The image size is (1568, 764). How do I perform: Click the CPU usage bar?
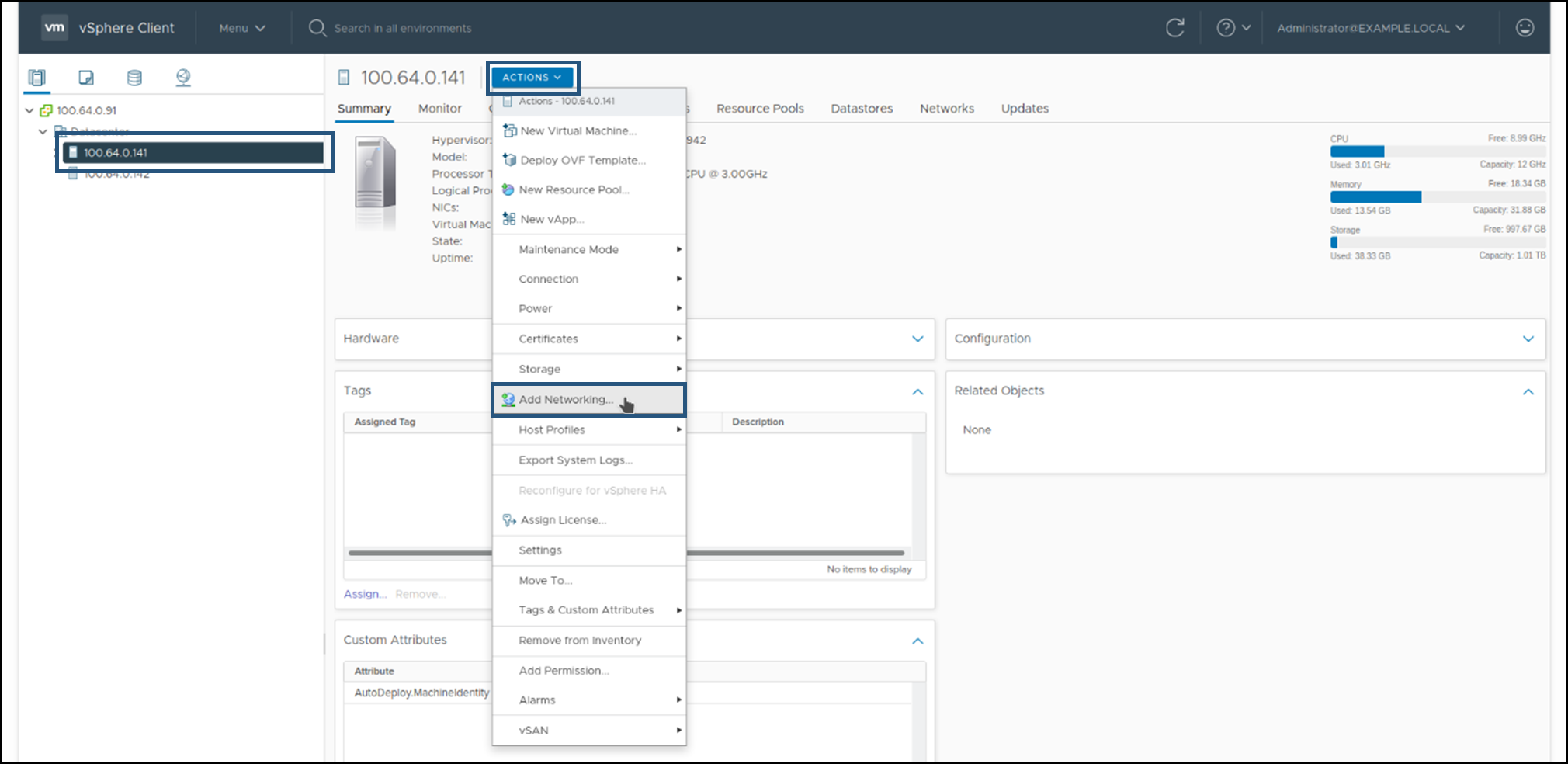[x=1438, y=151]
